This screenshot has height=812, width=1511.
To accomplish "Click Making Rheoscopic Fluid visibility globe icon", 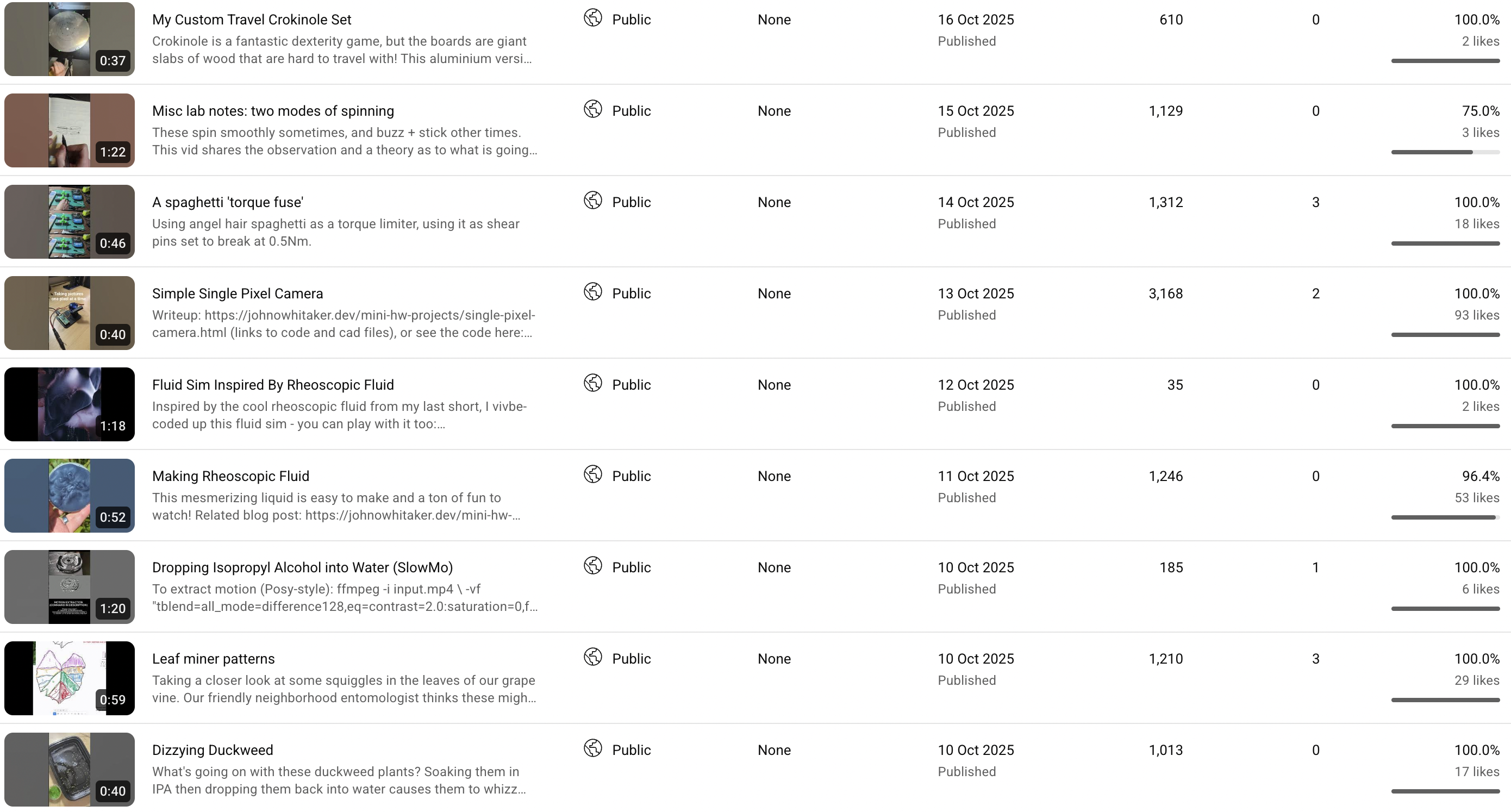I will pos(592,474).
